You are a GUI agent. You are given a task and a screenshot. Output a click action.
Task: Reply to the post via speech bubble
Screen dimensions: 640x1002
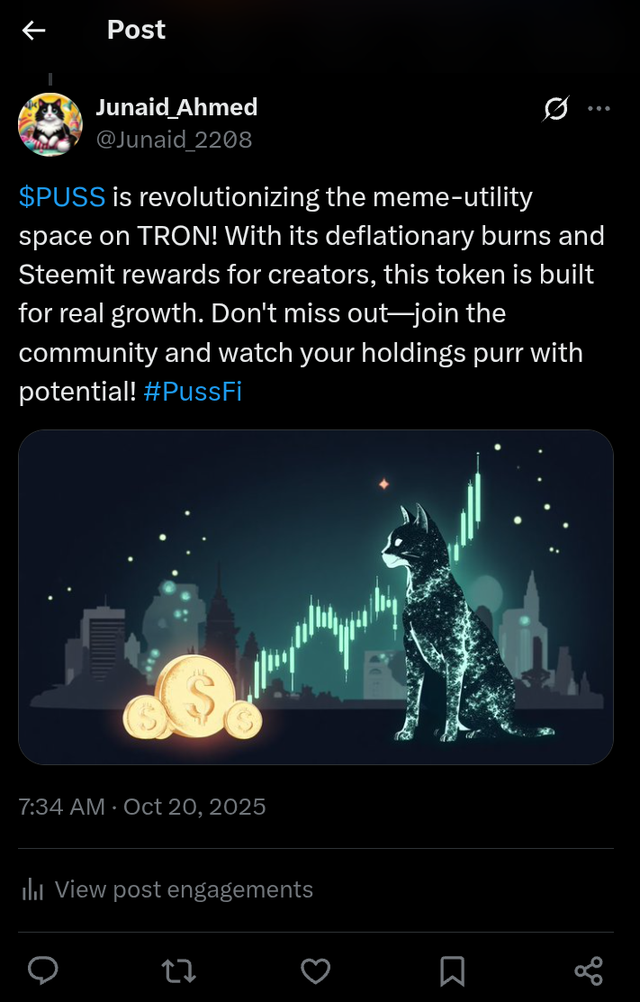(42, 969)
